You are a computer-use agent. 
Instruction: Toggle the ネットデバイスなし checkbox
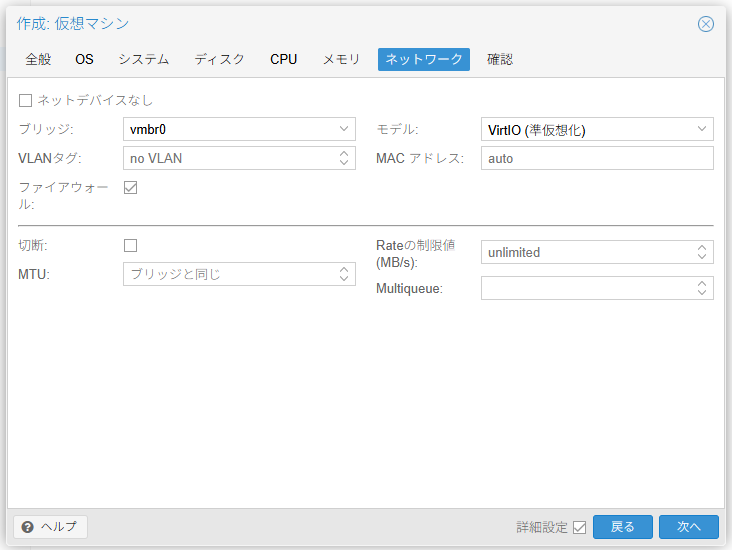26,100
